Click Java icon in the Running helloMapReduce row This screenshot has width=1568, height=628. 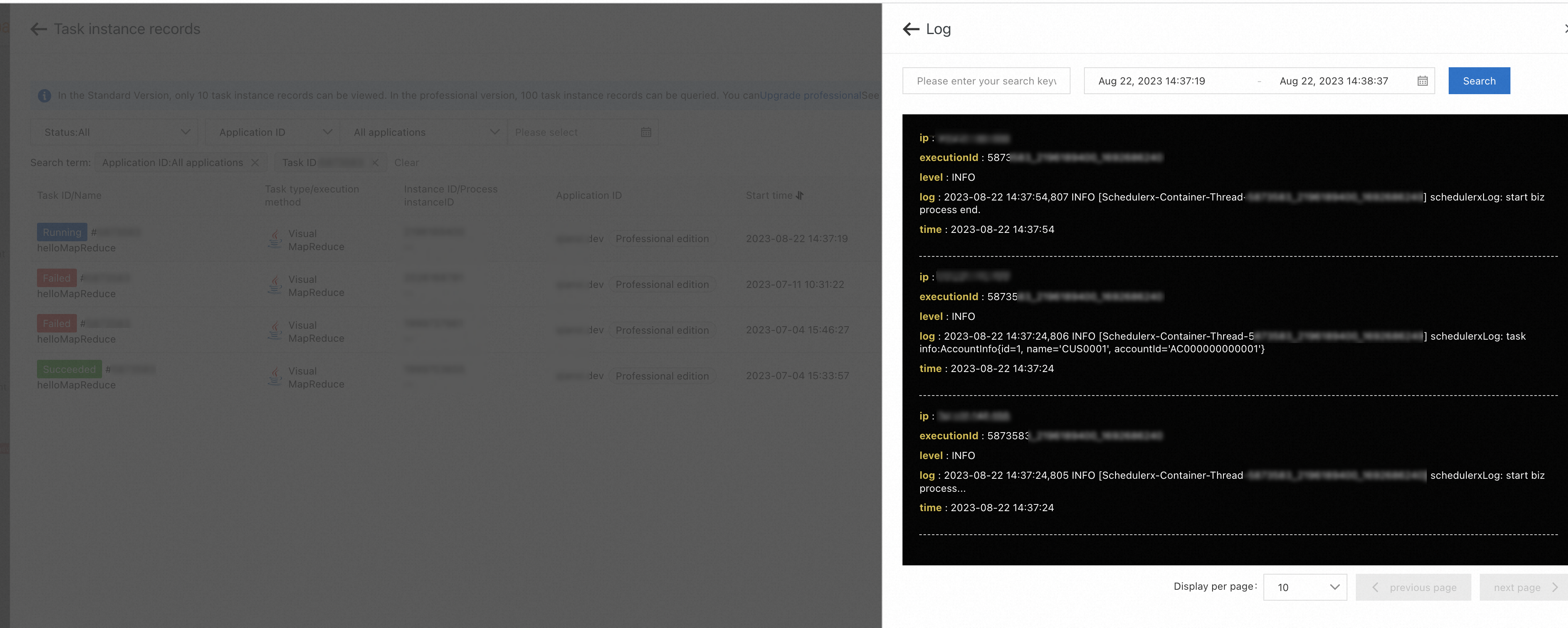[275, 239]
